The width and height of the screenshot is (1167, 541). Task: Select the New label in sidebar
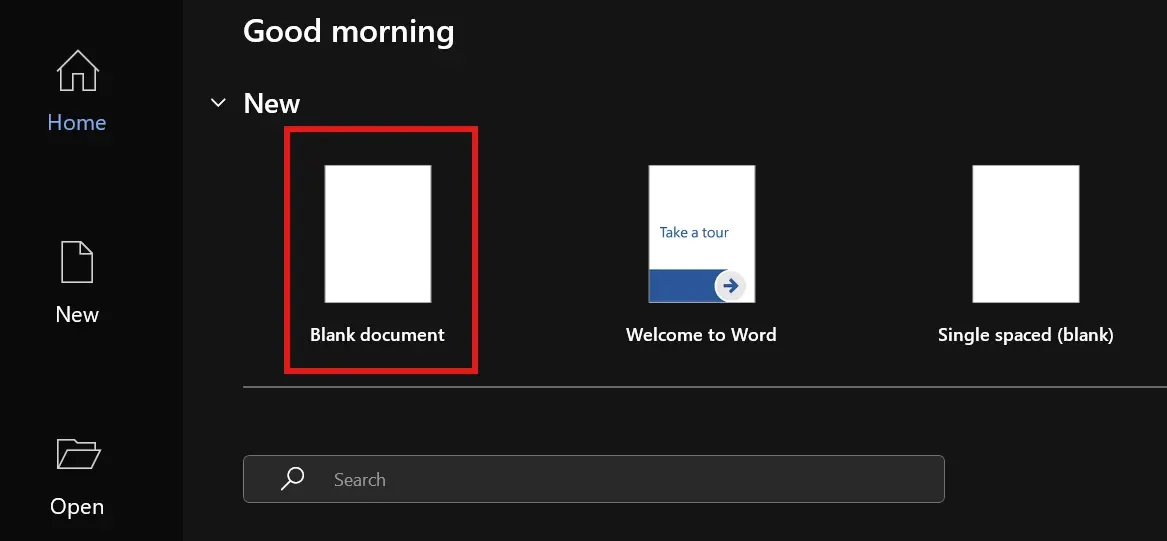pyautogui.click(x=77, y=315)
